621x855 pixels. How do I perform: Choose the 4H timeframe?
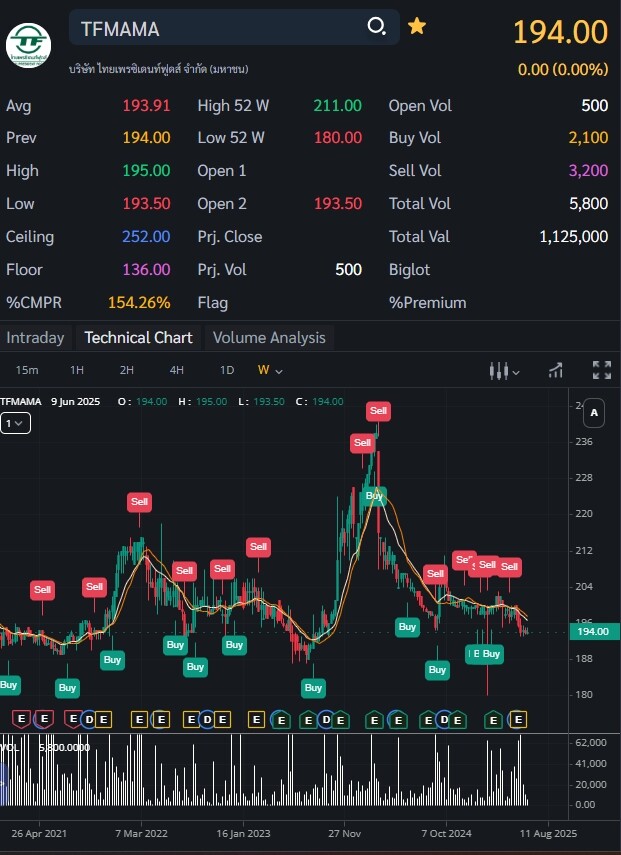tap(177, 370)
